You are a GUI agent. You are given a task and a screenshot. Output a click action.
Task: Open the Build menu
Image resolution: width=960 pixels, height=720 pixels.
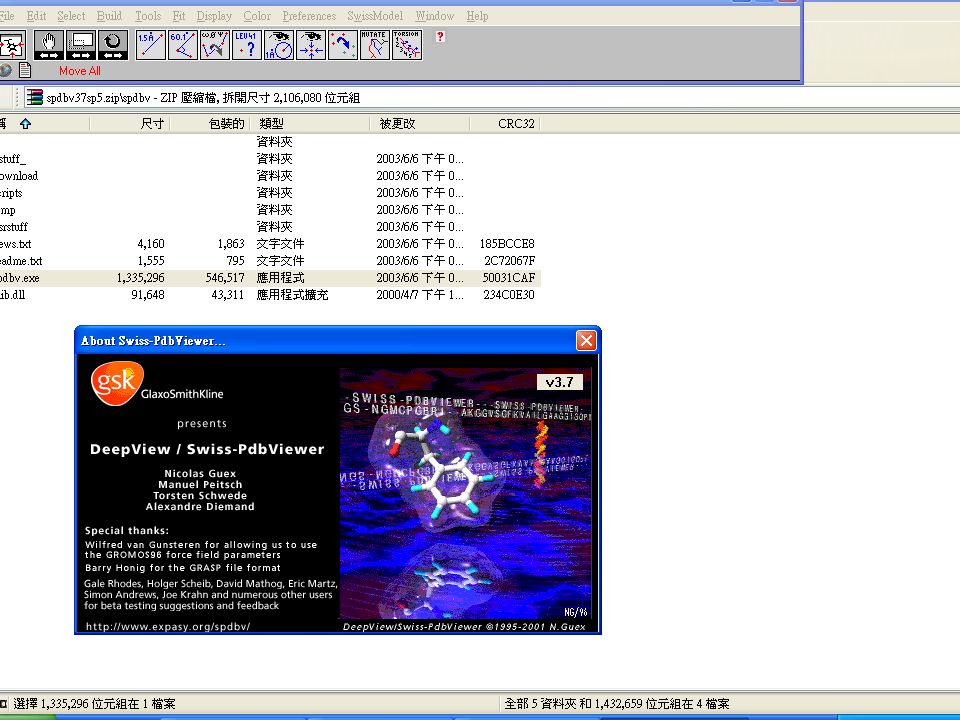pos(109,16)
